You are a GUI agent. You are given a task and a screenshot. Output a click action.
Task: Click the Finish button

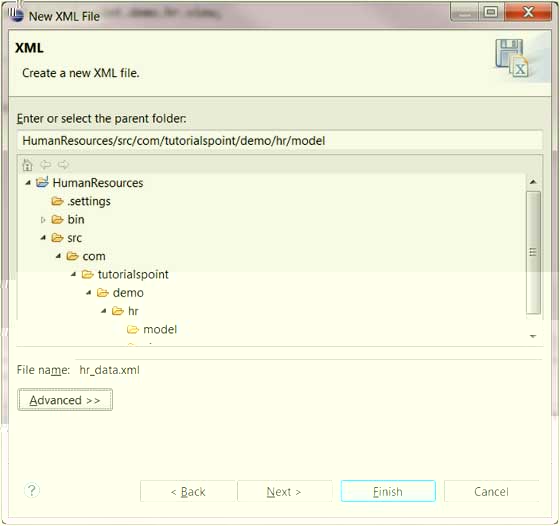388,491
